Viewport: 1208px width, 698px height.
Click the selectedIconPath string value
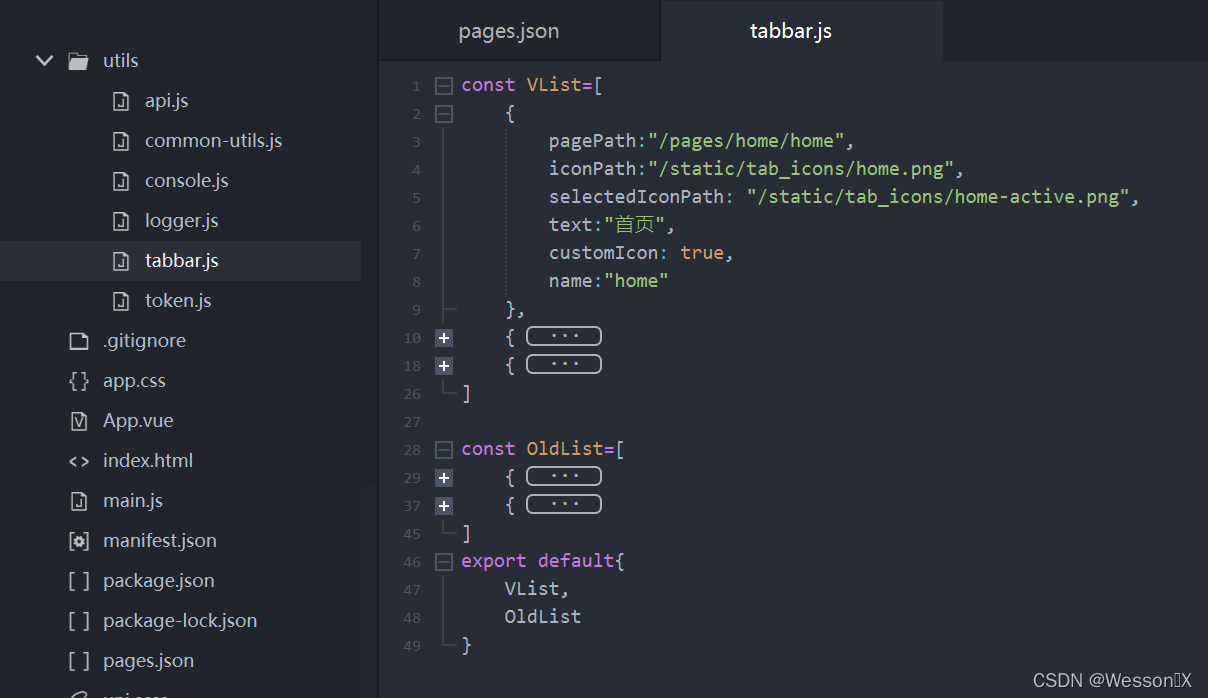click(x=938, y=197)
